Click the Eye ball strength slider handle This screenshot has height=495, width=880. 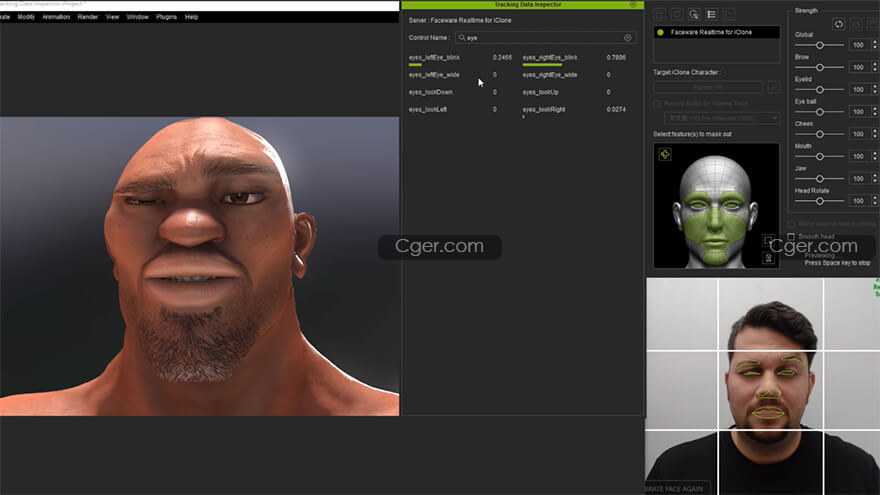pyautogui.click(x=820, y=112)
